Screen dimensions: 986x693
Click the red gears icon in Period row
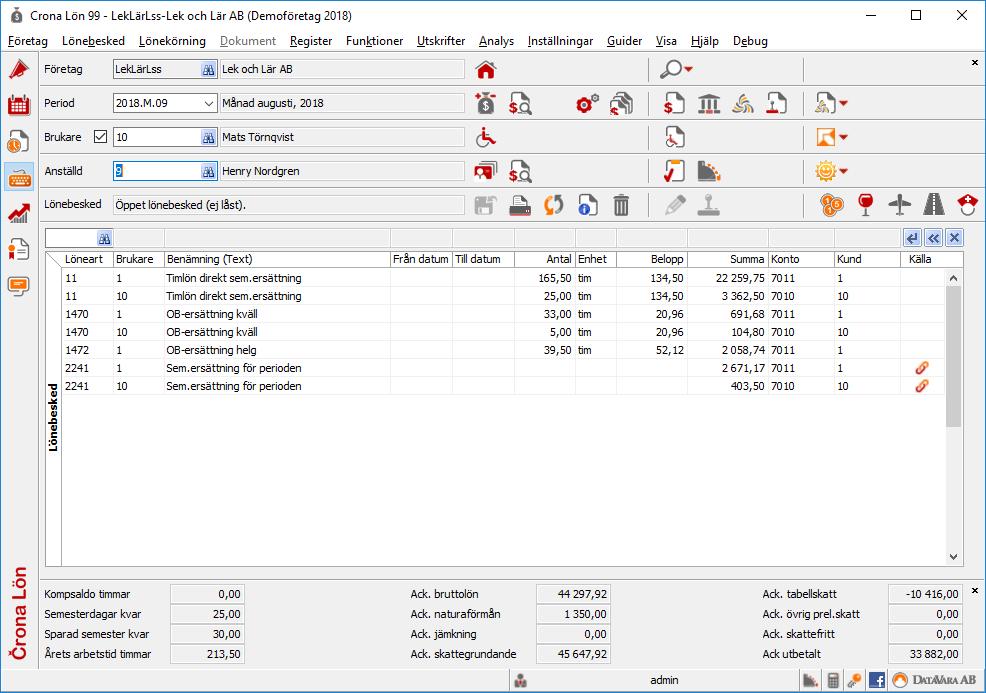587,104
